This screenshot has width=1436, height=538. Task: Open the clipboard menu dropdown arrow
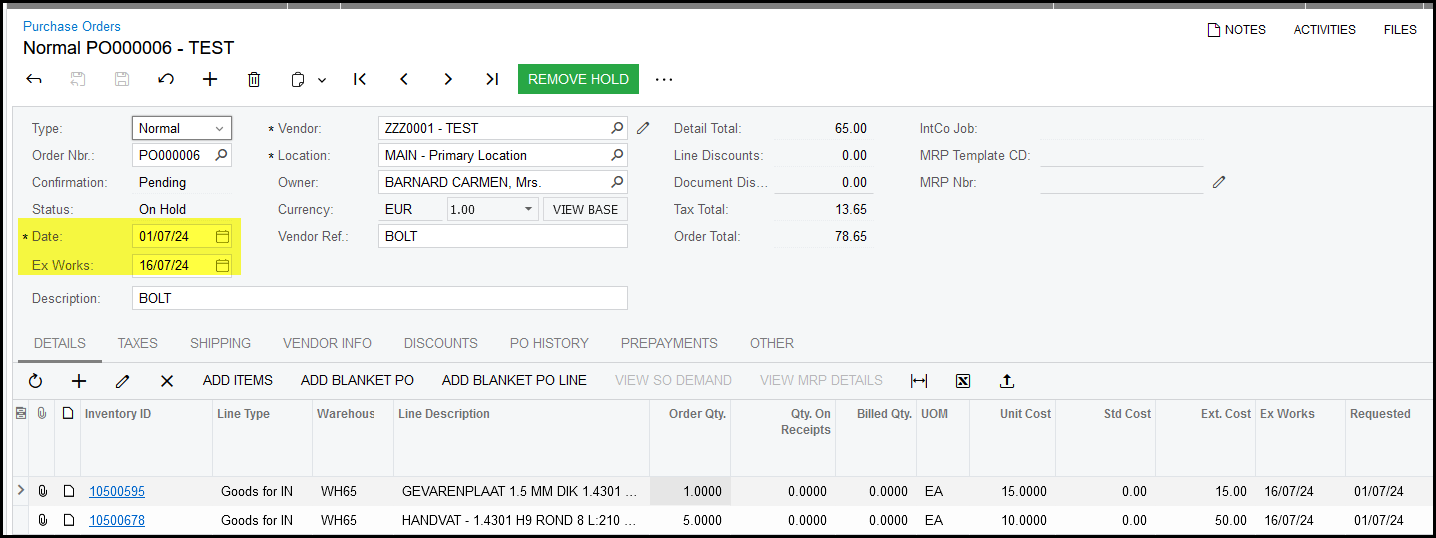[322, 80]
